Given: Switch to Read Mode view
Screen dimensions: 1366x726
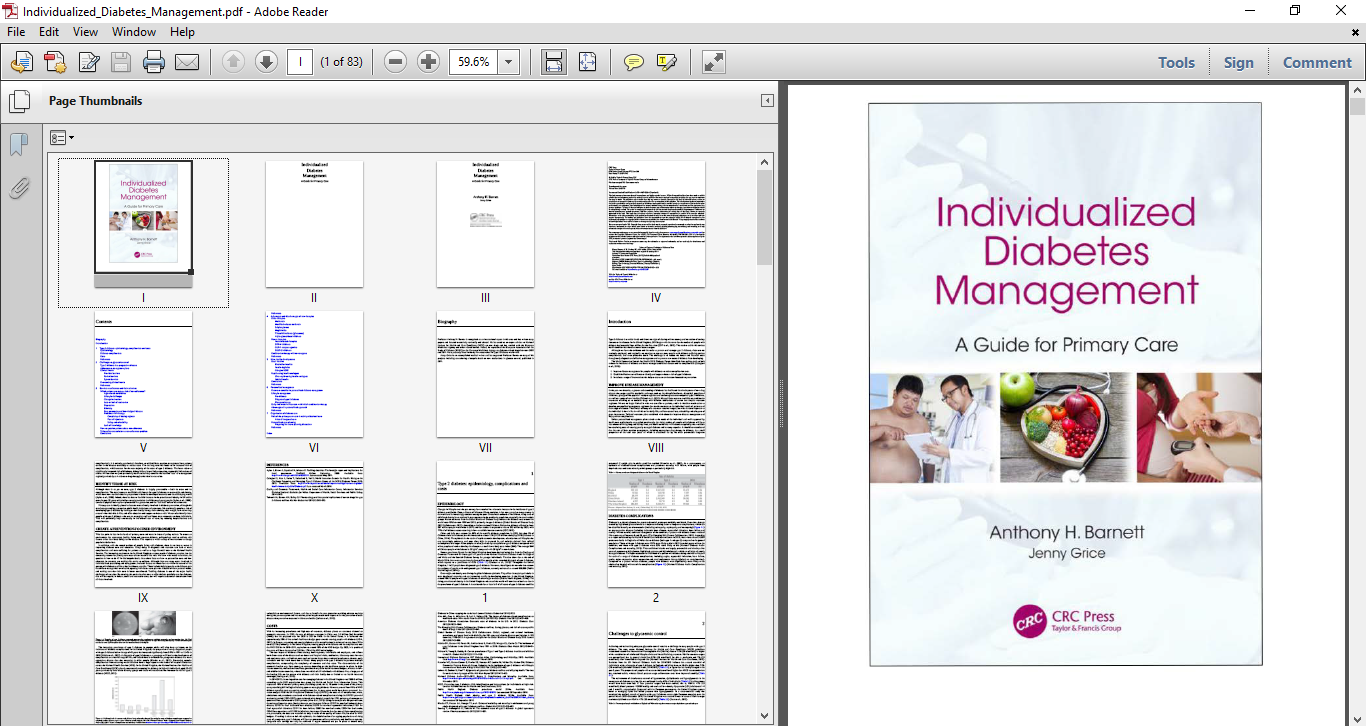Looking at the screenshot, I should pos(713,62).
